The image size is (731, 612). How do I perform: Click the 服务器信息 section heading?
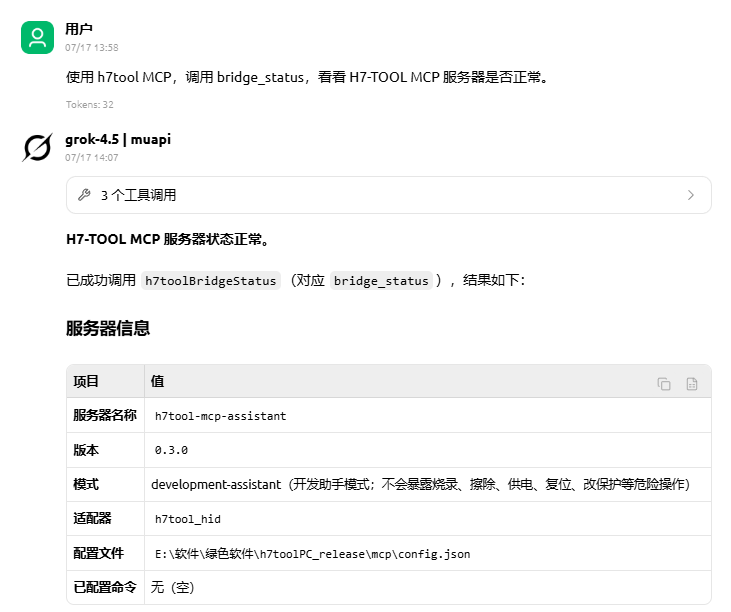[108, 328]
